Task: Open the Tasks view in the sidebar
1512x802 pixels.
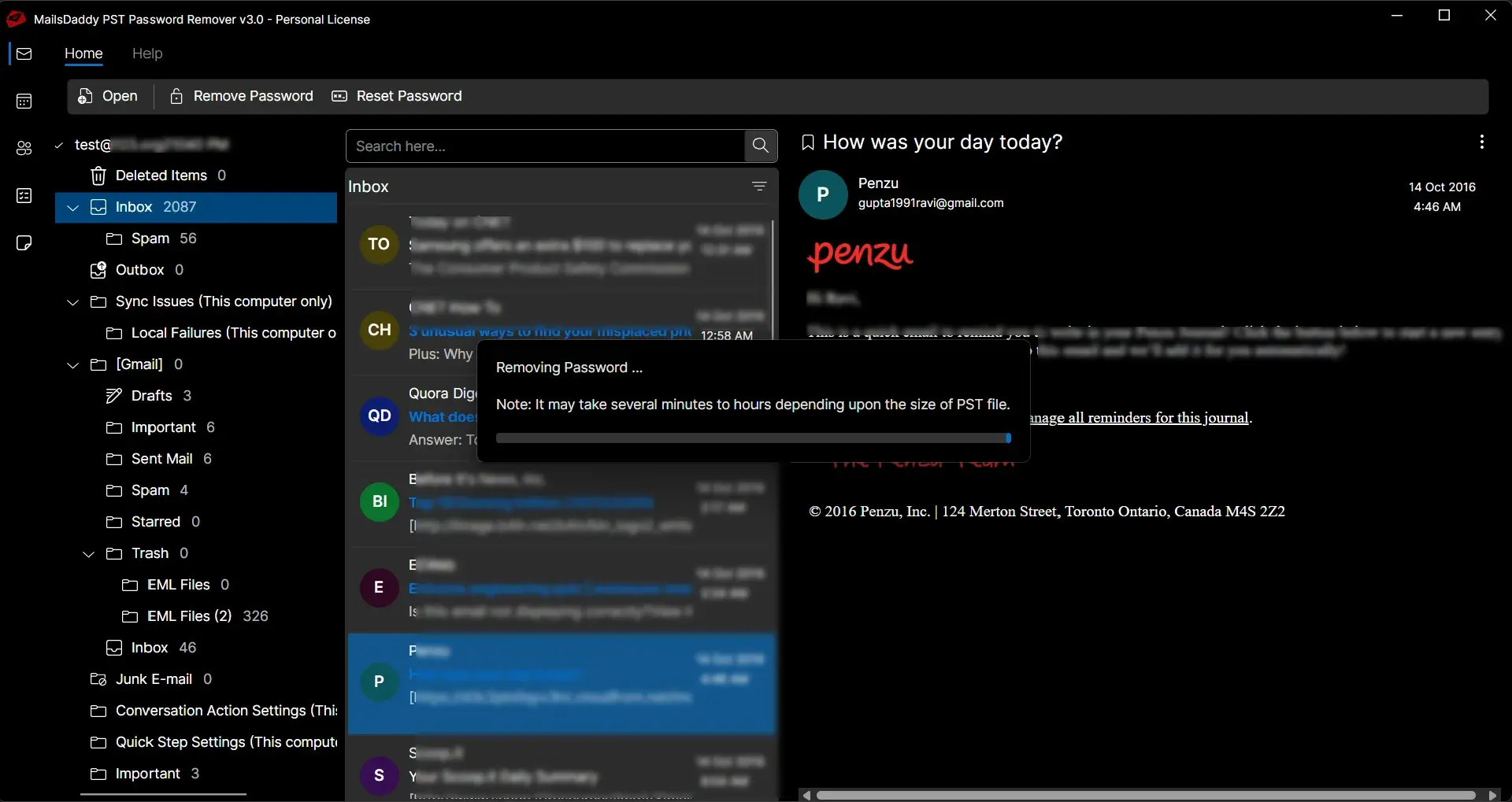Action: pos(24,195)
